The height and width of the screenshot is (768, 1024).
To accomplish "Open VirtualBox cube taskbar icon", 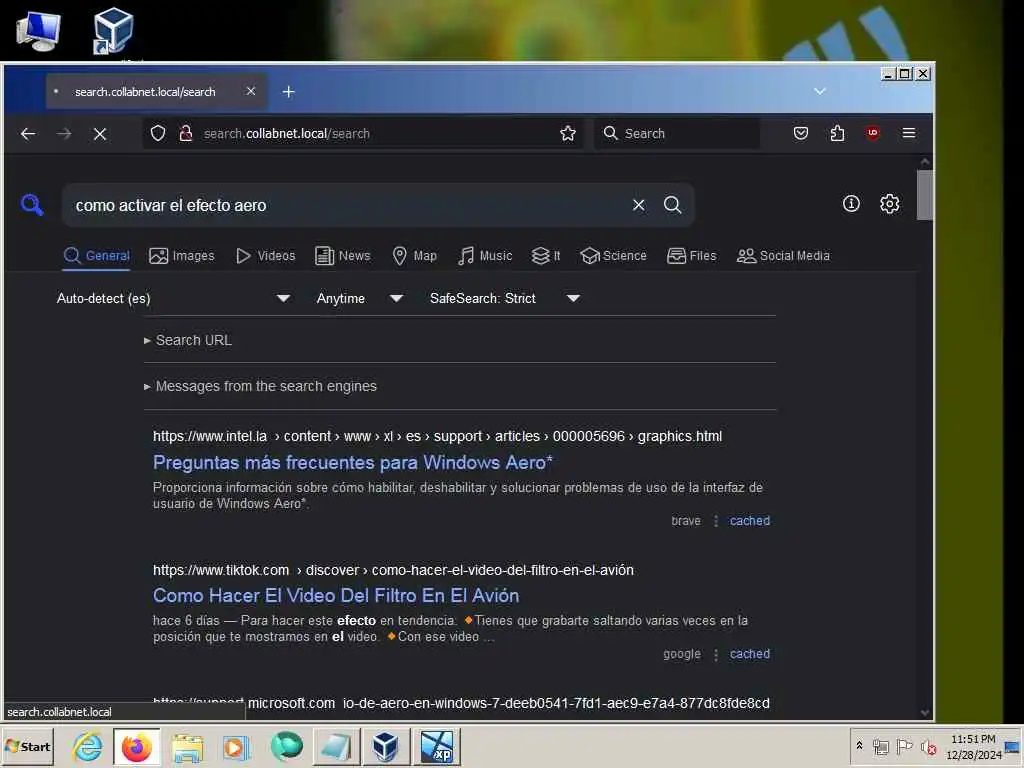I will tap(385, 746).
